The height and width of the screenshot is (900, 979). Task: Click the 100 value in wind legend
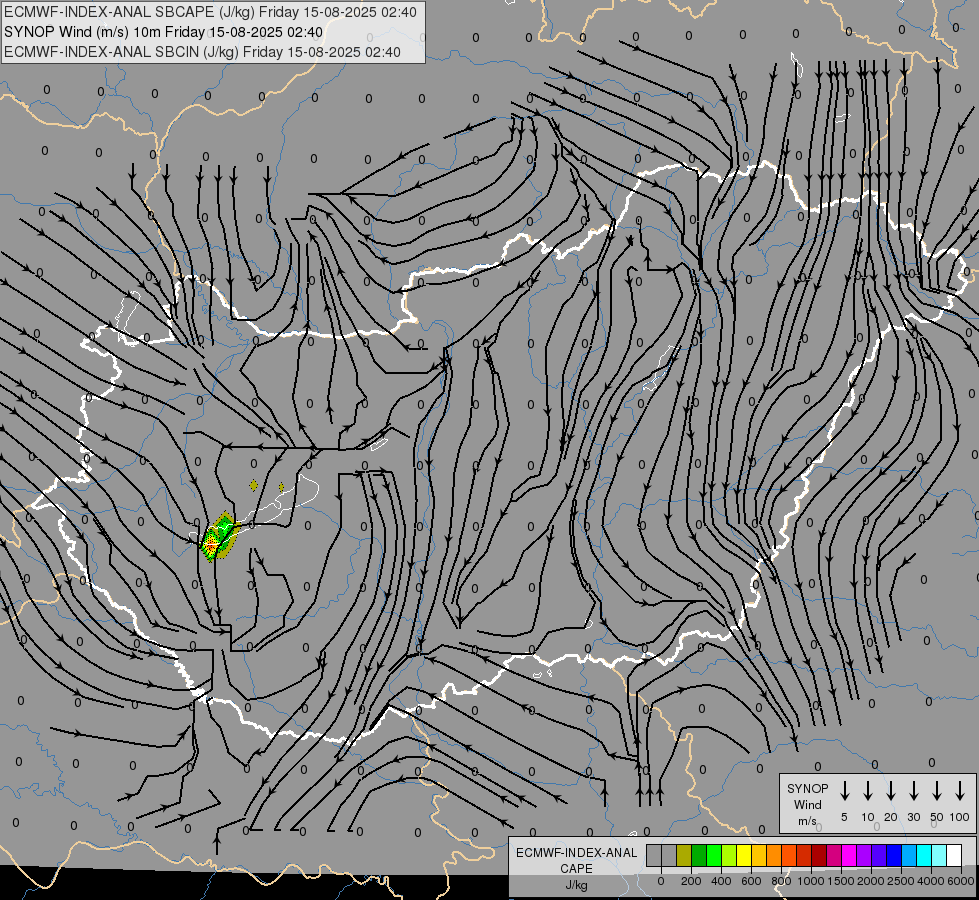pos(960,817)
